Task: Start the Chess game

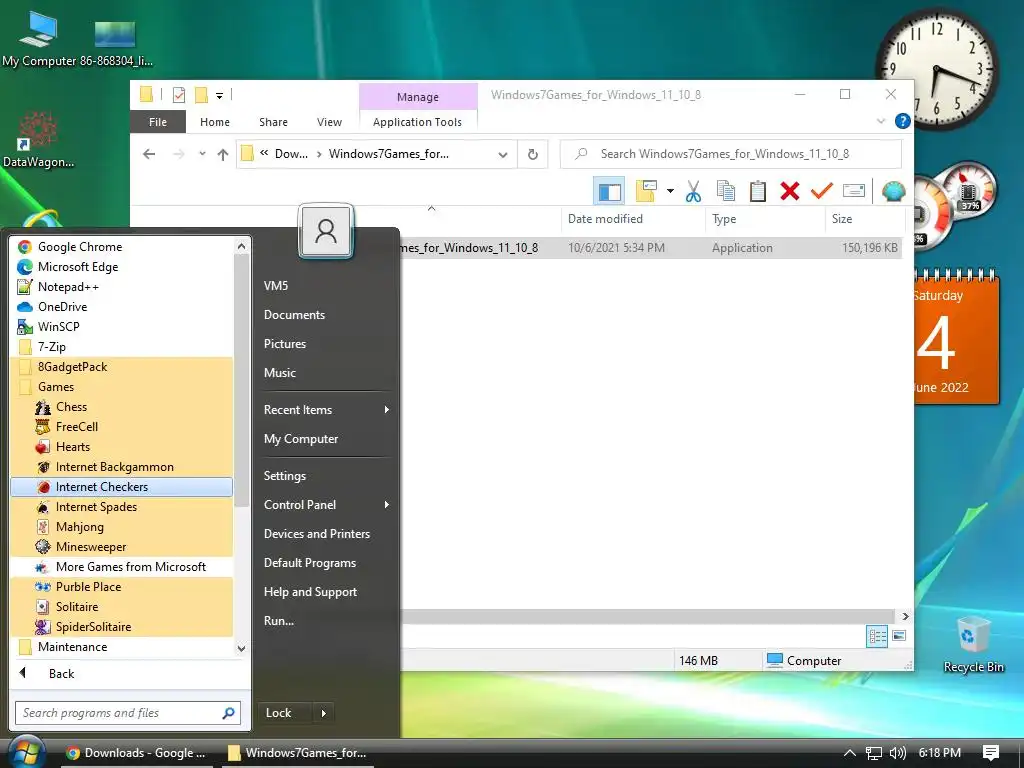Action: pyautogui.click(x=121, y=407)
